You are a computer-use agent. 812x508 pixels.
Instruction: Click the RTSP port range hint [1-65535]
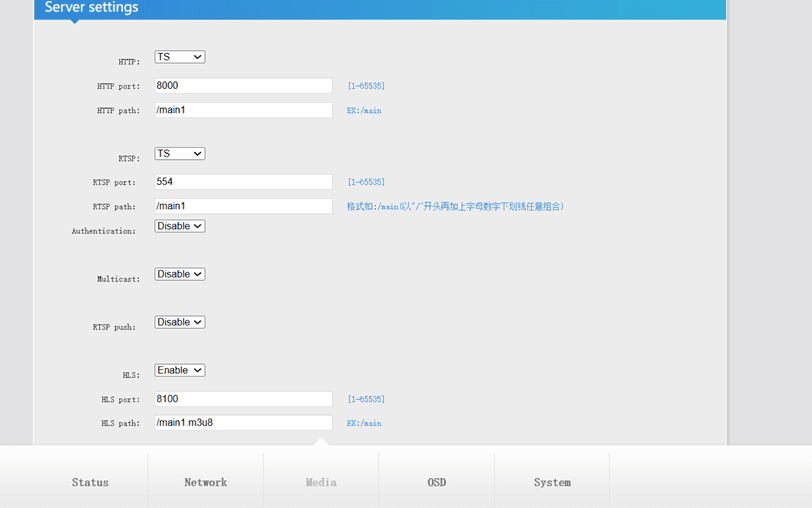tap(366, 182)
